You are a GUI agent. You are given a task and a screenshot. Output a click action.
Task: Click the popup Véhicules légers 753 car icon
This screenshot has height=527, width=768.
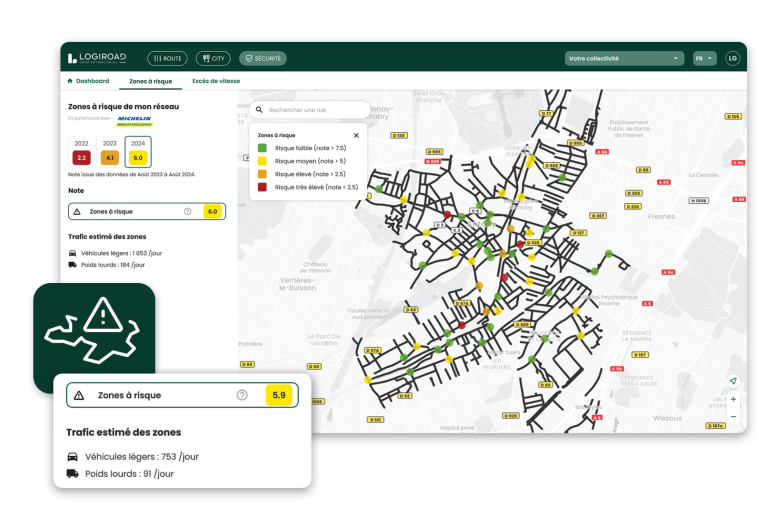[72, 456]
